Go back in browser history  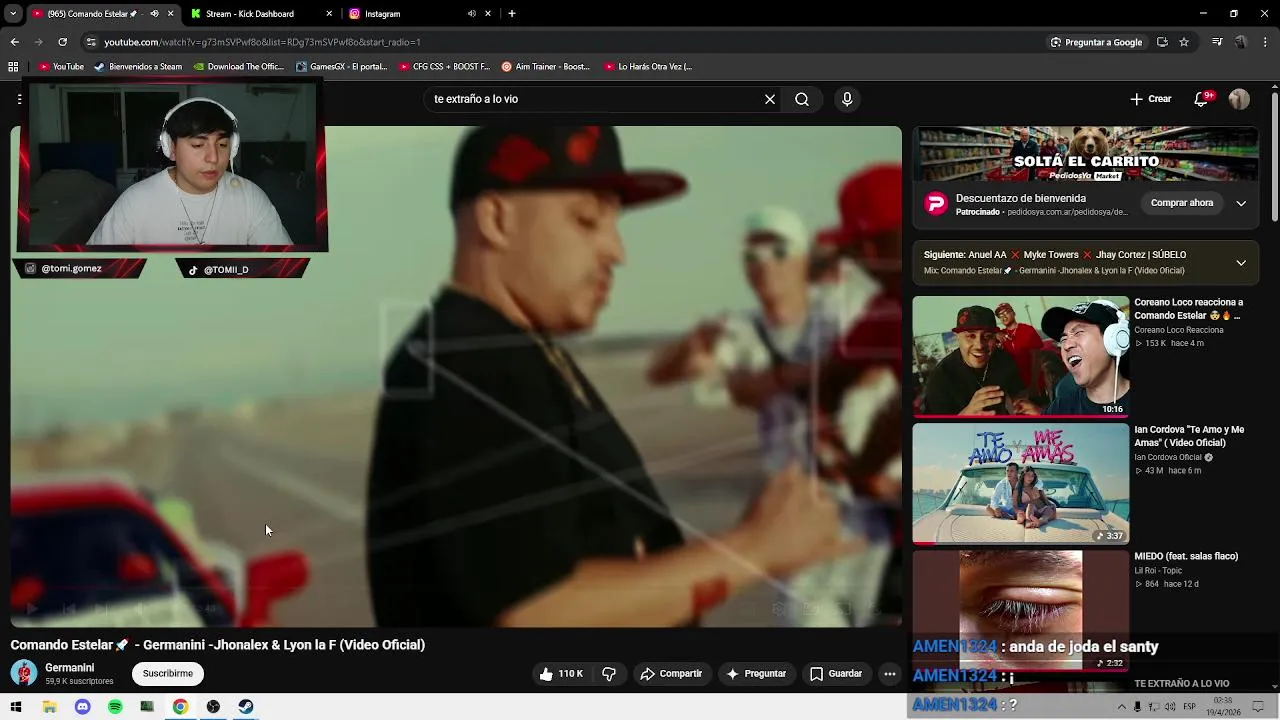[x=14, y=42]
